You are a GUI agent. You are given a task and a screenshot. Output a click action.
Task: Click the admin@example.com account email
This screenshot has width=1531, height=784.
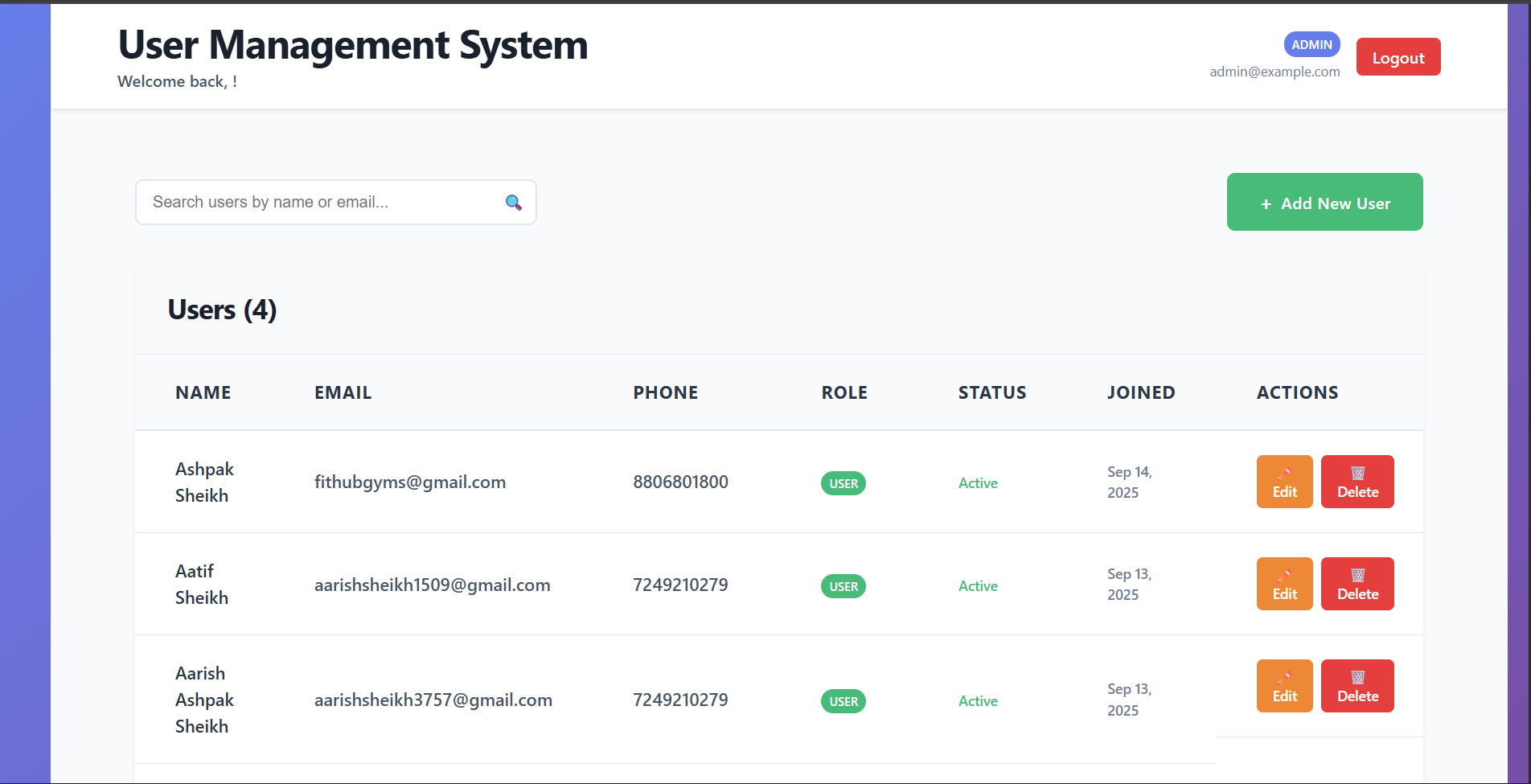pyautogui.click(x=1274, y=72)
